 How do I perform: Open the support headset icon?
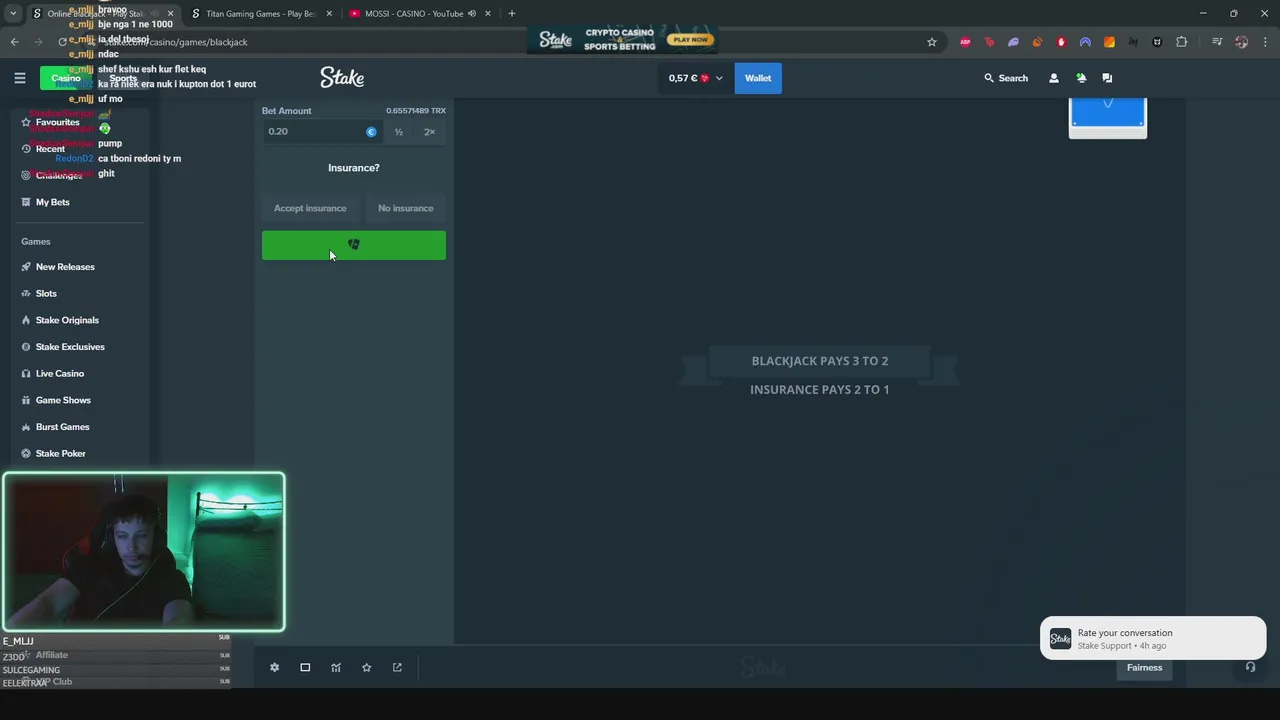tap(1250, 667)
